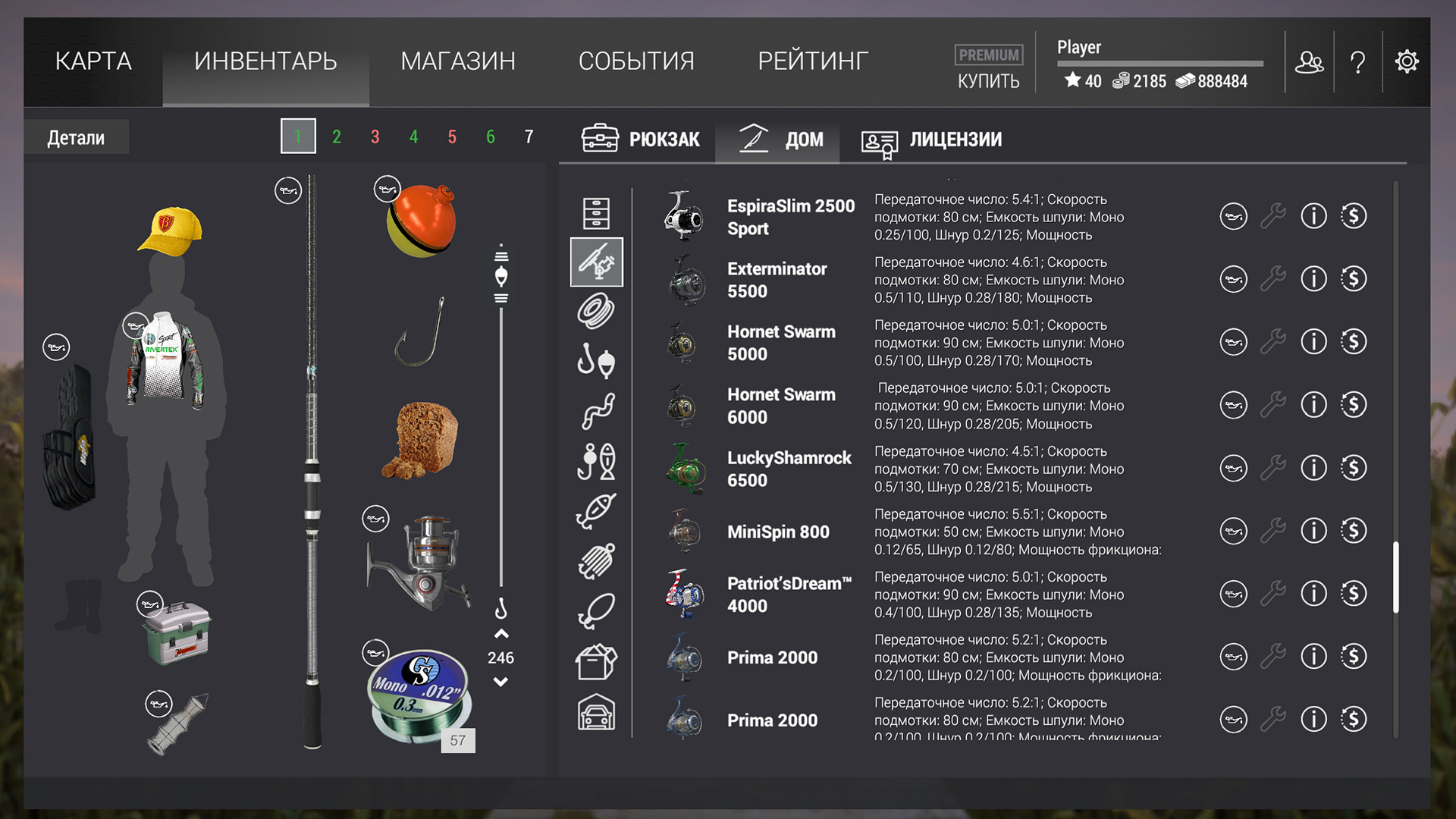Image resolution: width=1456 pixels, height=819 pixels.
Task: Click the PREMIUM КУПИТЬ button
Action: point(988,67)
